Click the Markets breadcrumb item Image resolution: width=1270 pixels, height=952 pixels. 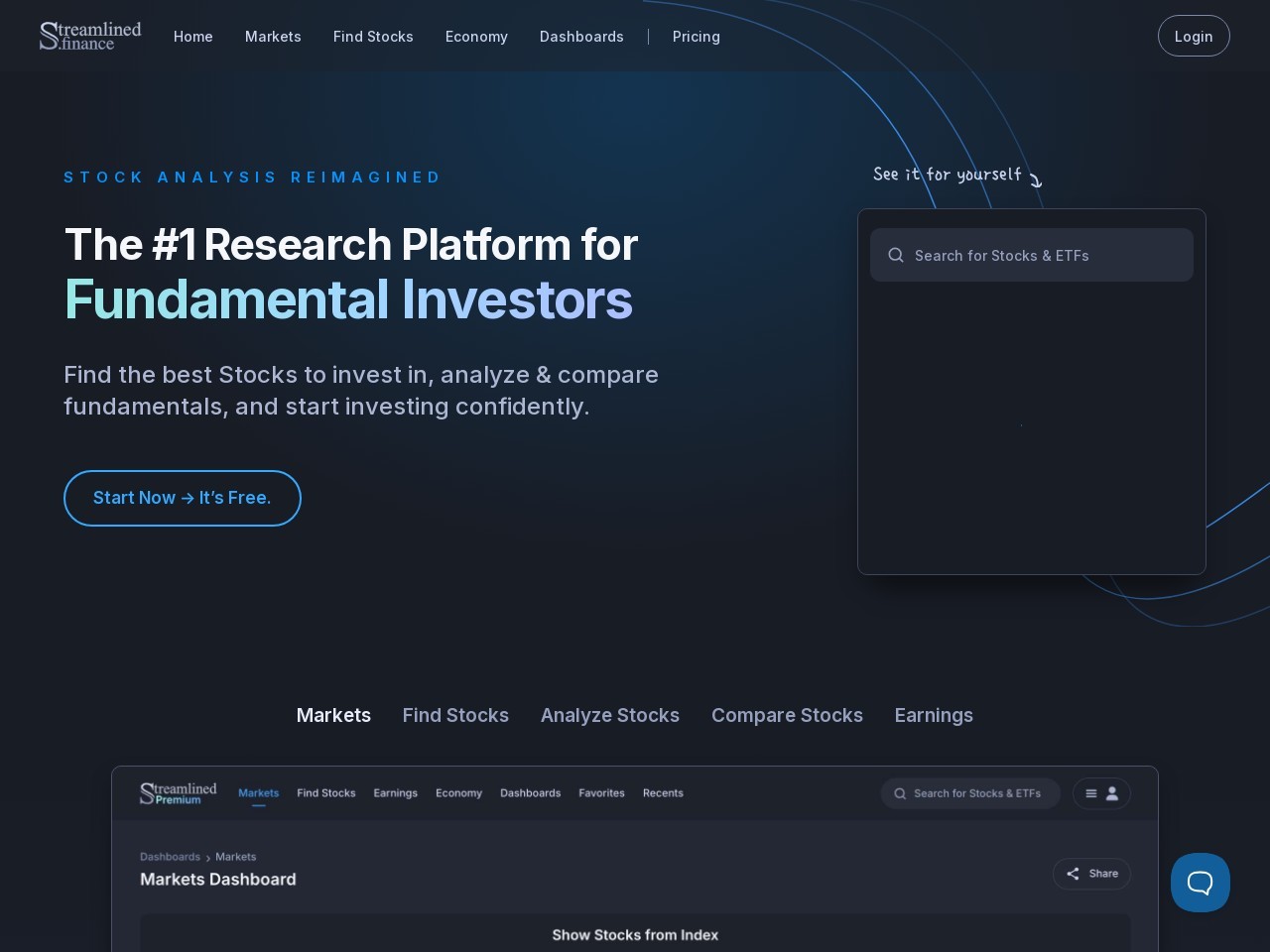tap(235, 857)
